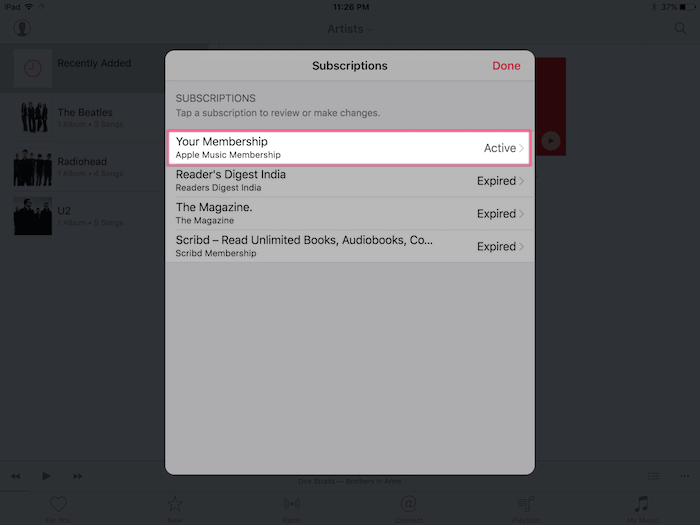Switch to Radio tab

(x=292, y=509)
